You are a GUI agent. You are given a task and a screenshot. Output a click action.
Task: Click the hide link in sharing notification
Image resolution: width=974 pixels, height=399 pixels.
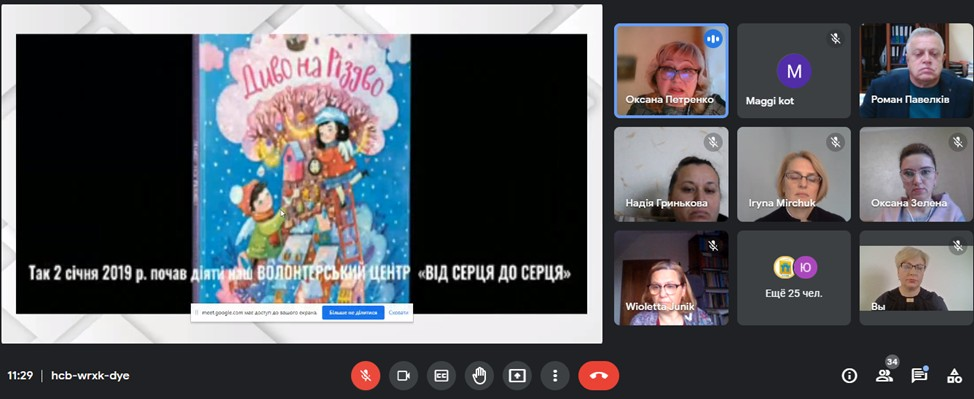pos(399,313)
